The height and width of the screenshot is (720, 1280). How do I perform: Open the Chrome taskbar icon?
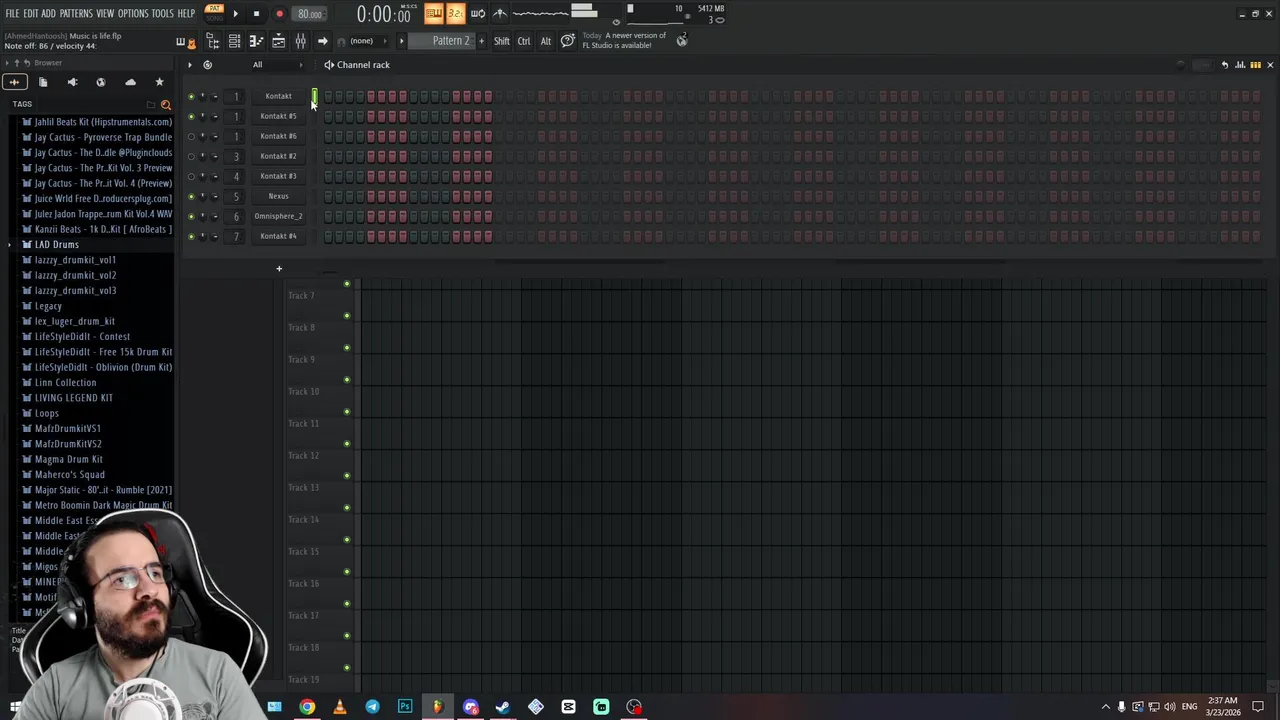pos(307,707)
